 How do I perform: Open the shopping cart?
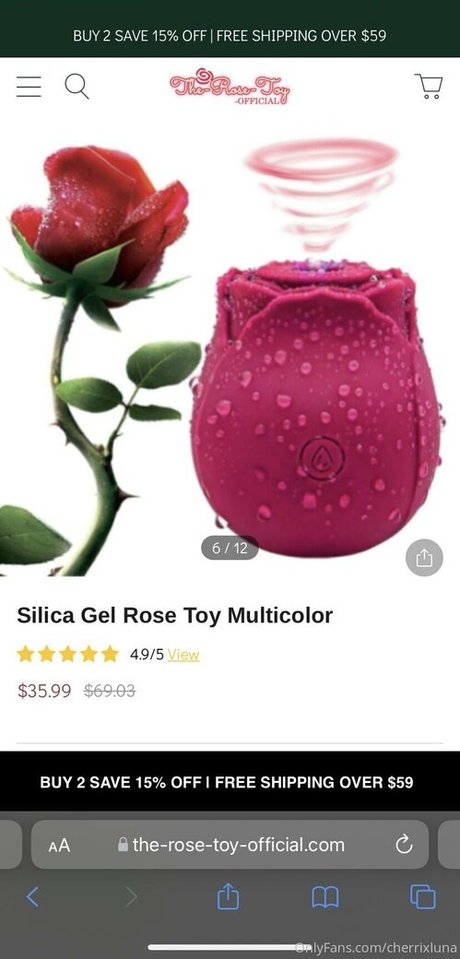429,86
